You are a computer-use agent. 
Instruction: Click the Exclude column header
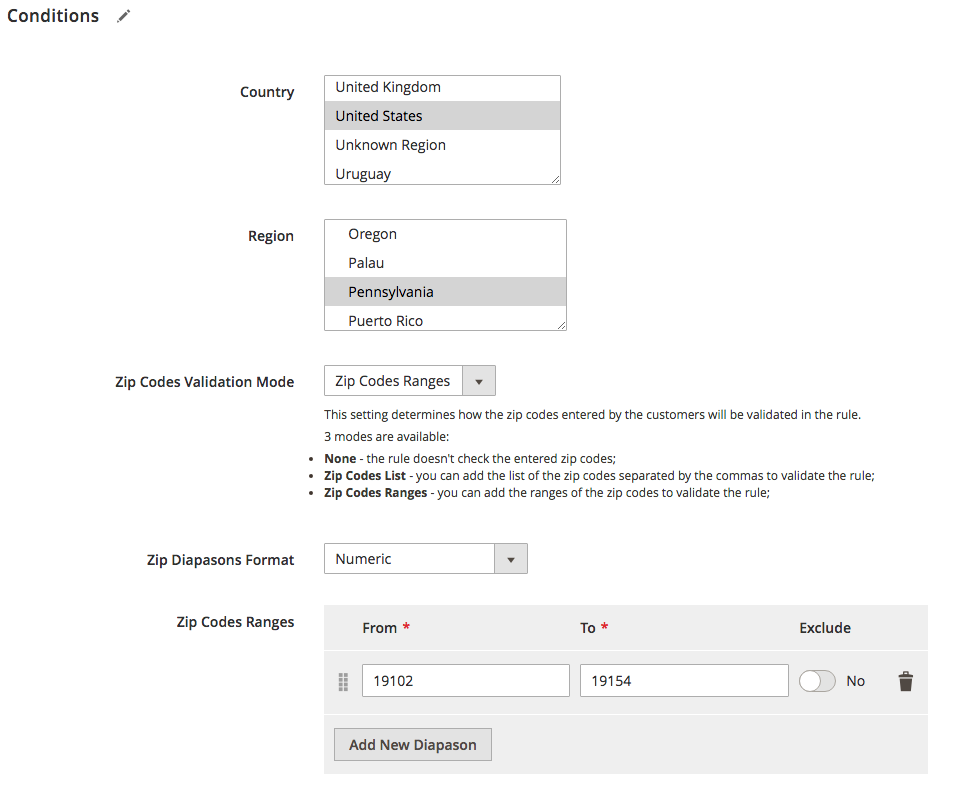coord(825,628)
